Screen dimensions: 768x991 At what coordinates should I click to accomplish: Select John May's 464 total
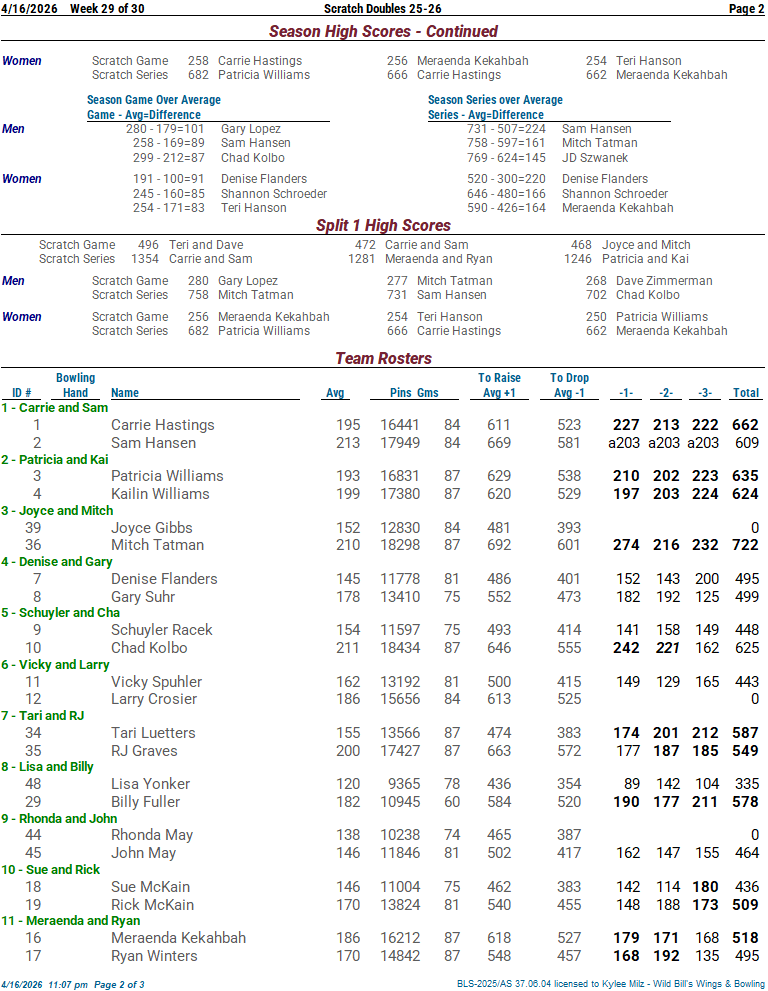(747, 853)
